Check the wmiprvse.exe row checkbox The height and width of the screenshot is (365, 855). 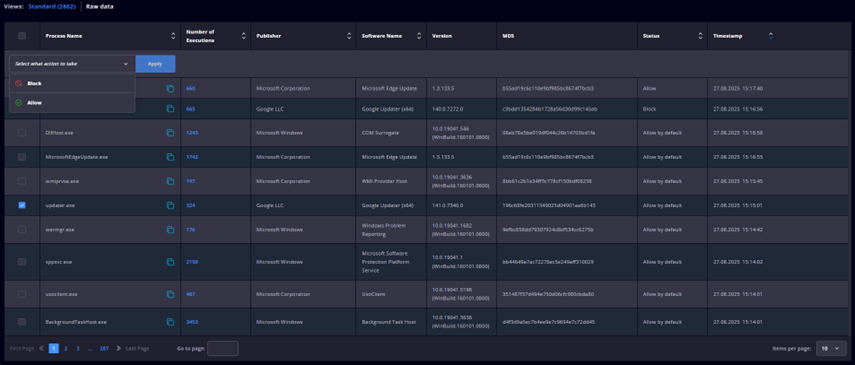click(x=22, y=181)
